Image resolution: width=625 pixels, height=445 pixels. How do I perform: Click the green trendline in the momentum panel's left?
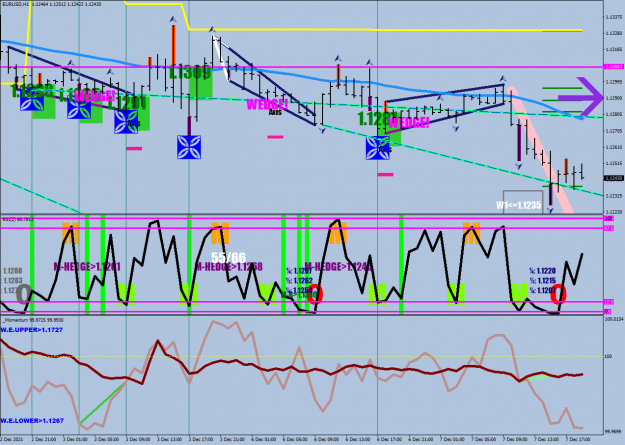point(103,402)
